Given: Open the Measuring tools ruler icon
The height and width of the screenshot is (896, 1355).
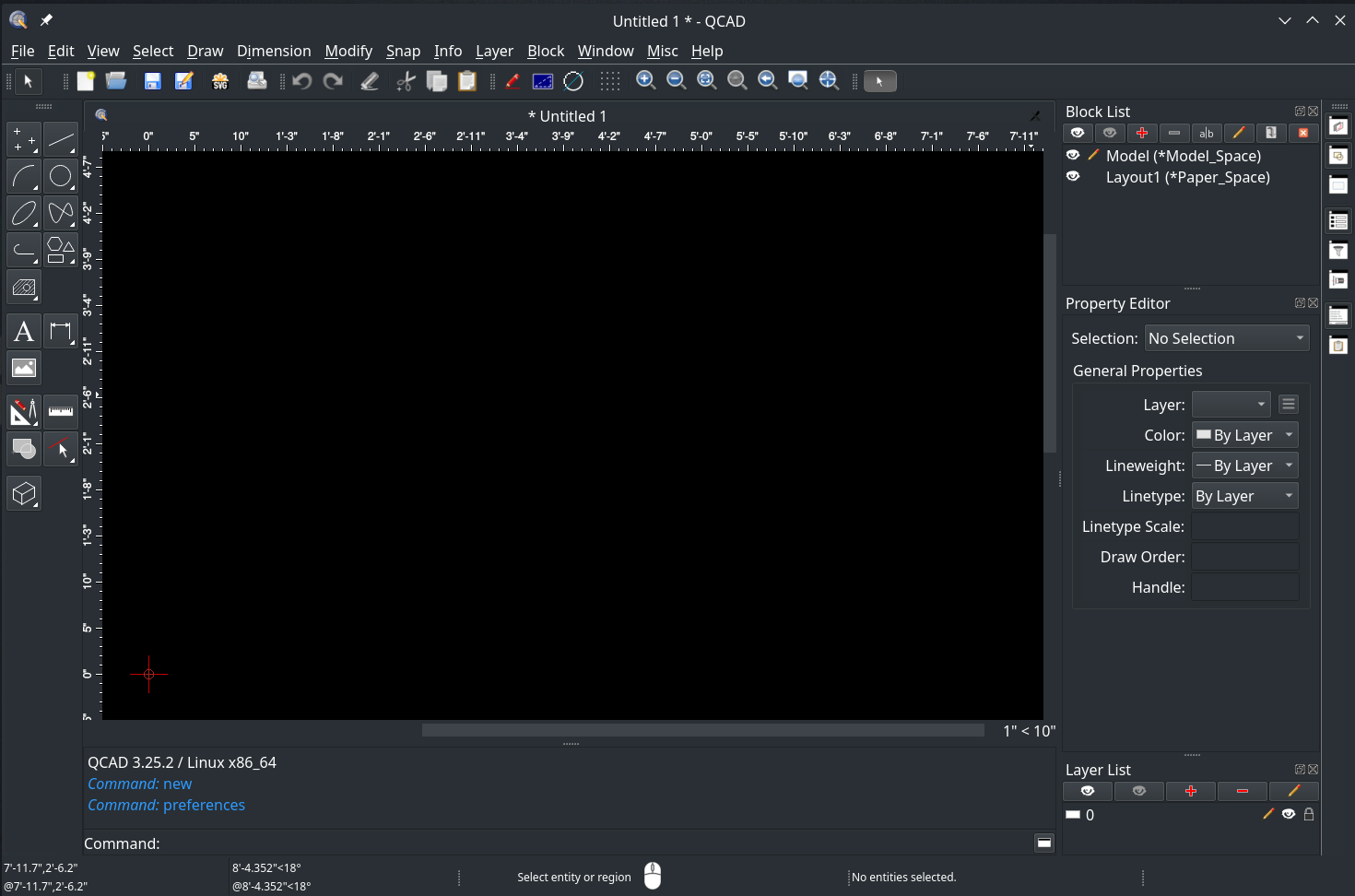Looking at the screenshot, I should [61, 412].
